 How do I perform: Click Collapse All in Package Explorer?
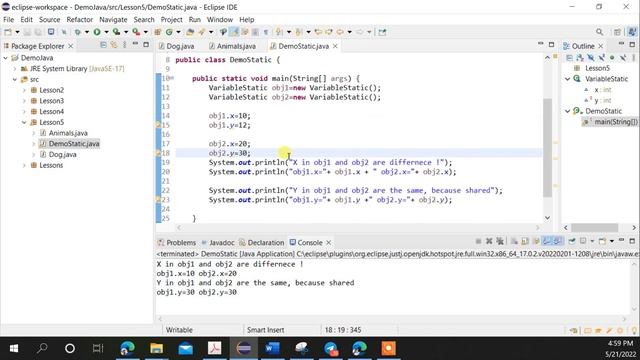[103, 45]
